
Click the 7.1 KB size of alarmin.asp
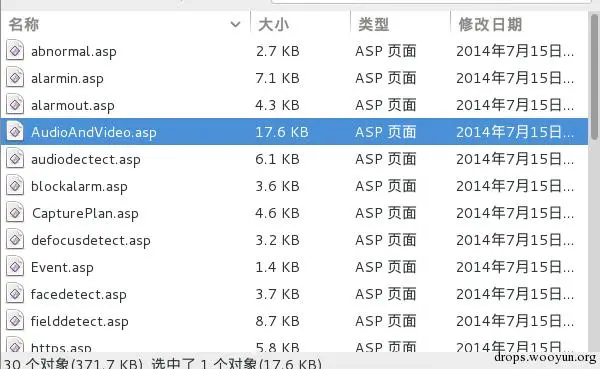tap(277, 78)
